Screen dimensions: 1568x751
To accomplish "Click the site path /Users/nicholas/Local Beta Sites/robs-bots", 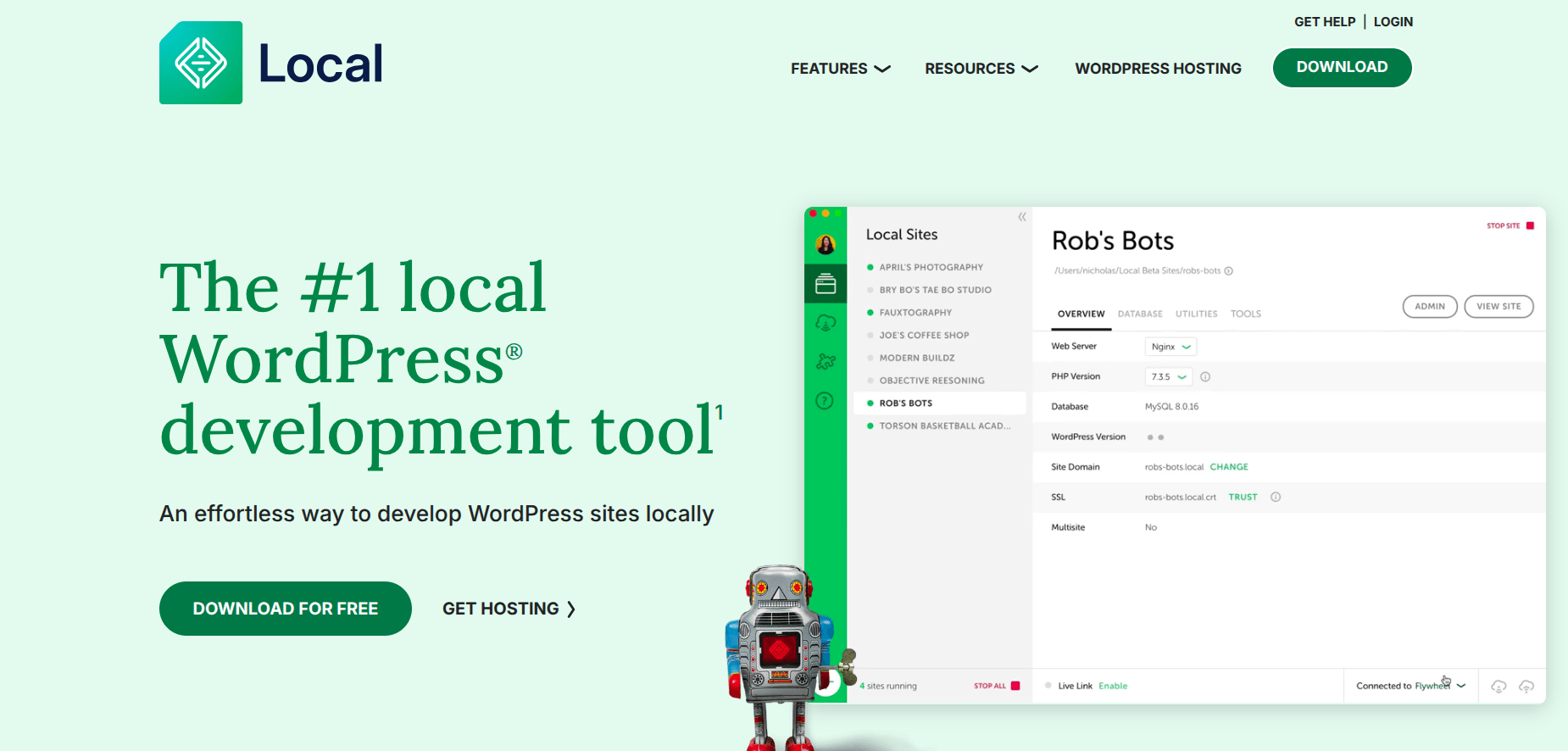I will point(1137,271).
